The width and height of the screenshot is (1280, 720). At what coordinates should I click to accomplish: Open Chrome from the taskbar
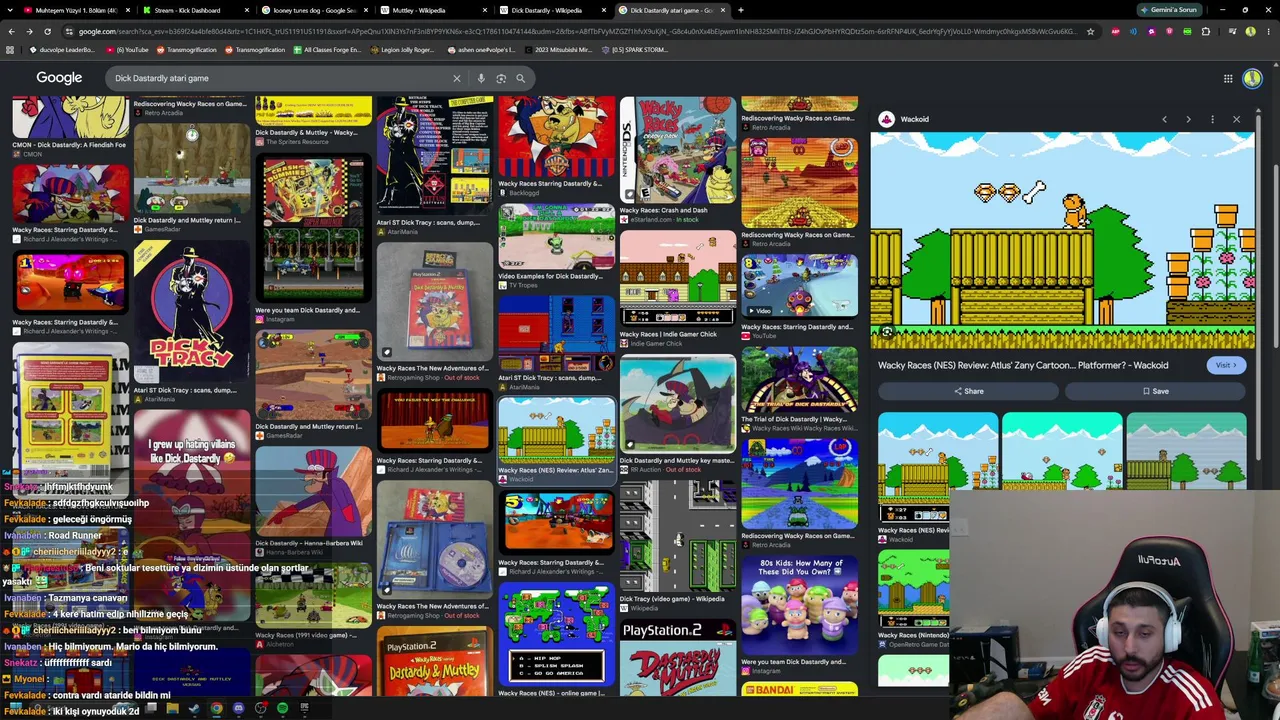point(216,709)
